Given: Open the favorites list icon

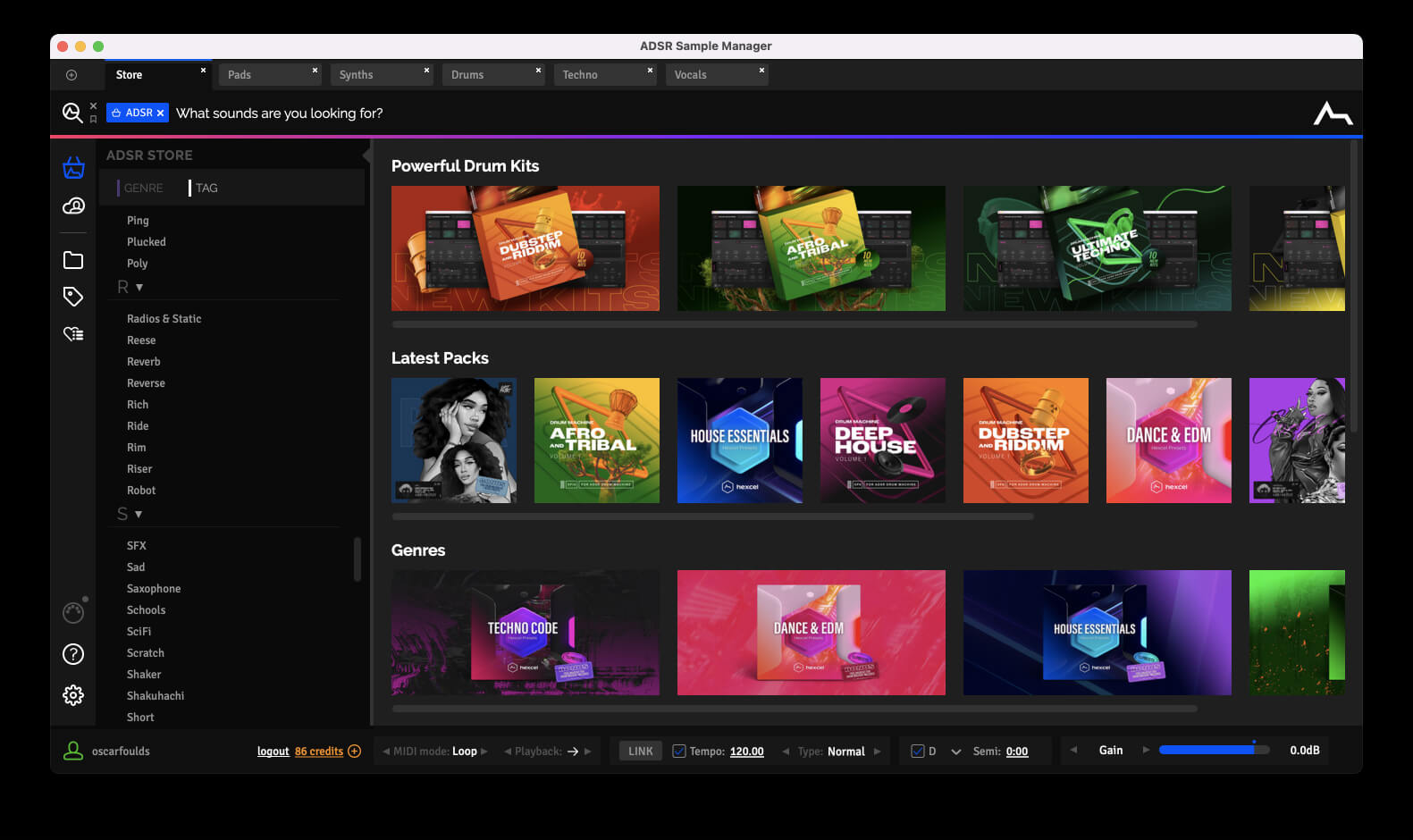Looking at the screenshot, I should pyautogui.click(x=73, y=334).
